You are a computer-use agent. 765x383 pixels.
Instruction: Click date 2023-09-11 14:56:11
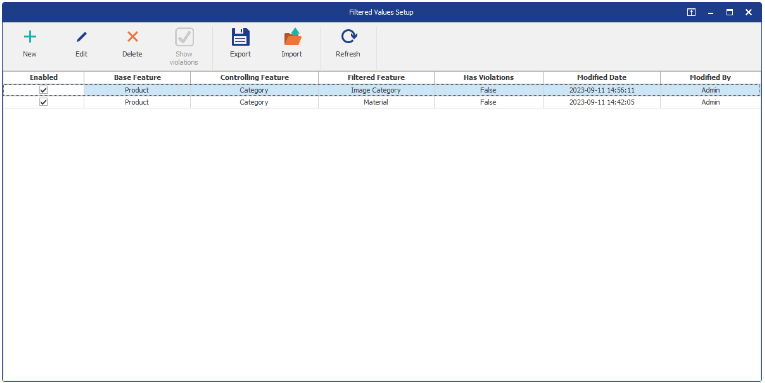click(x=602, y=90)
